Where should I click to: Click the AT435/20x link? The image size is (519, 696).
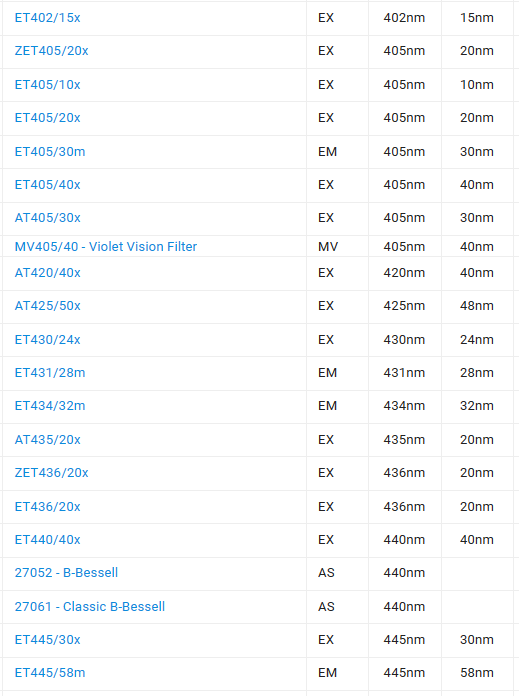(x=48, y=439)
